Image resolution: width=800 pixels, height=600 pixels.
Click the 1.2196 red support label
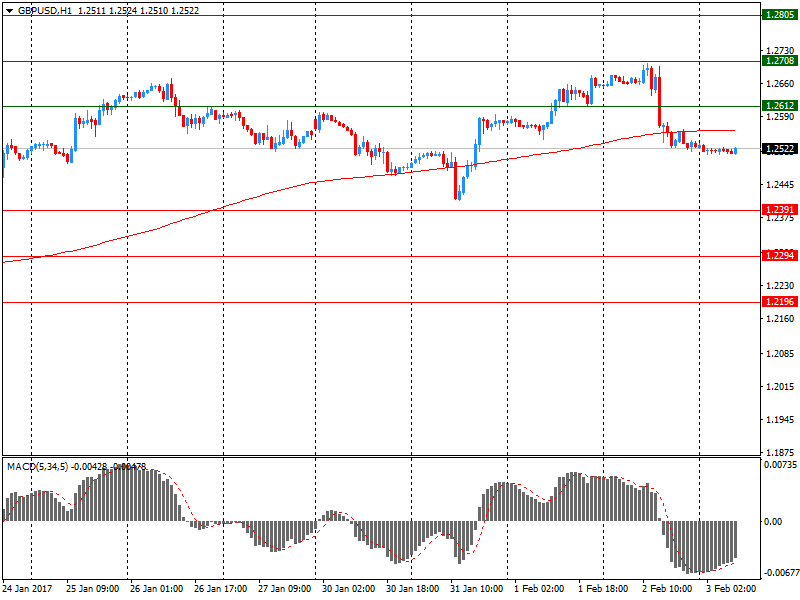780,302
